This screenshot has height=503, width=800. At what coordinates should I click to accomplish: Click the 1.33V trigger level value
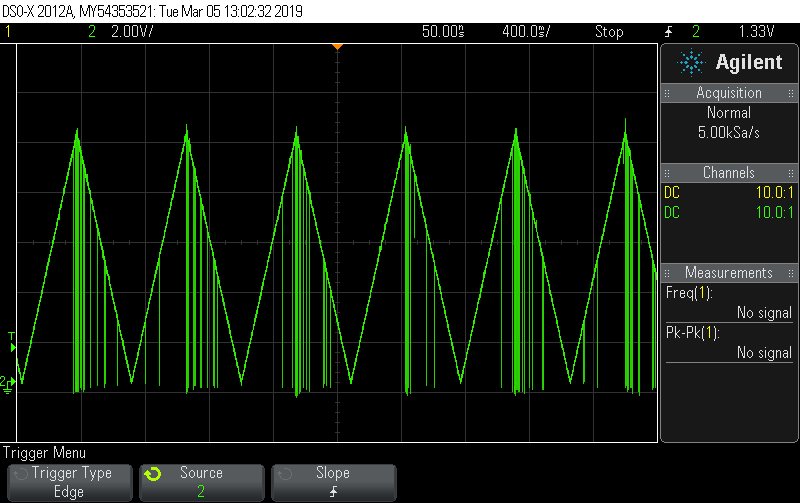757,32
